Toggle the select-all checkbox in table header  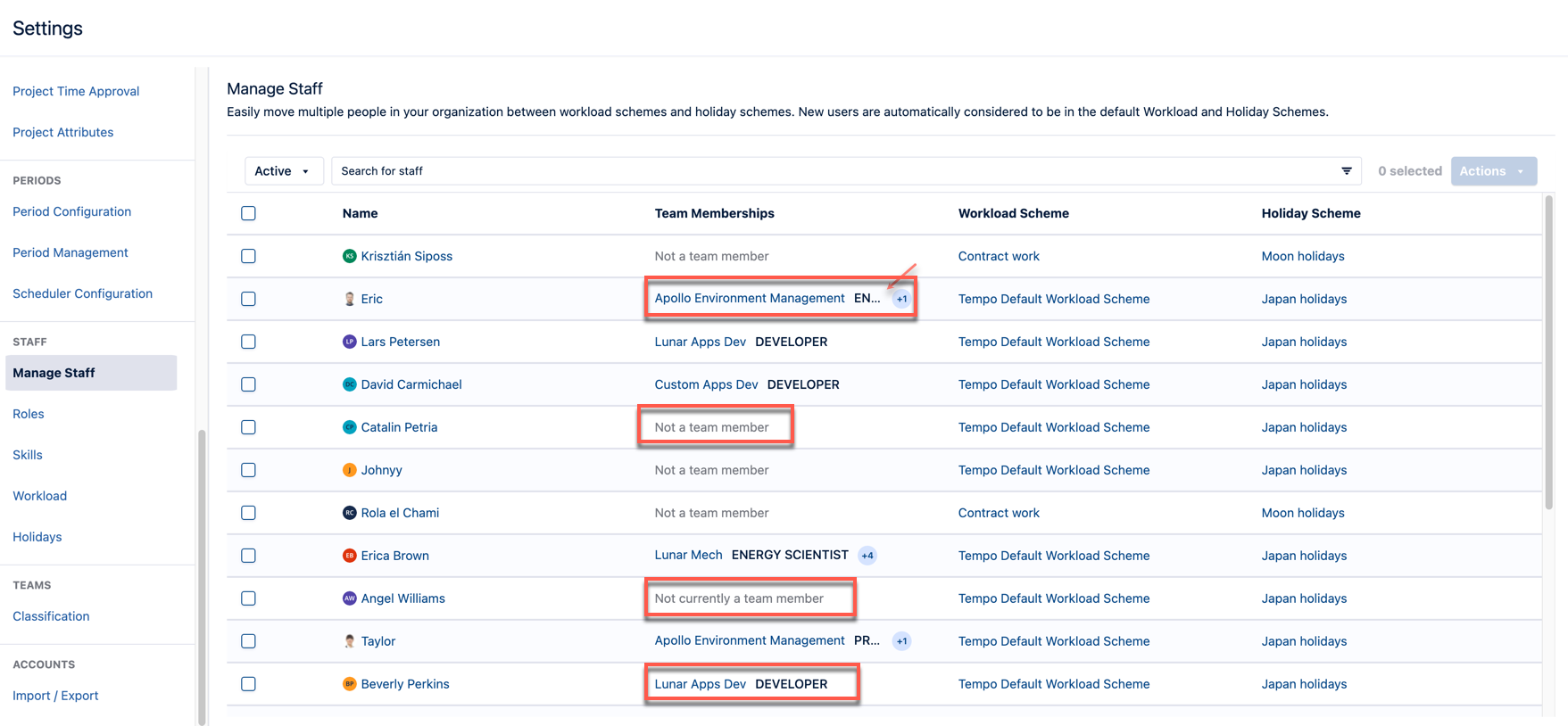248,213
